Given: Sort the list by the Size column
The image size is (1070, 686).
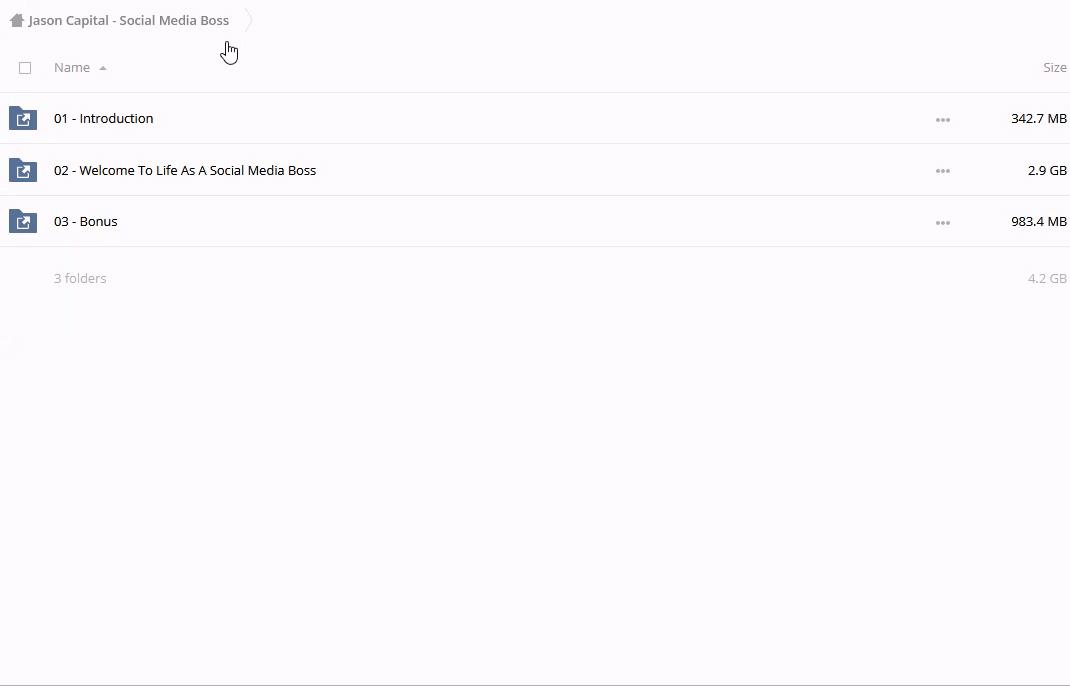Looking at the screenshot, I should point(1054,68).
